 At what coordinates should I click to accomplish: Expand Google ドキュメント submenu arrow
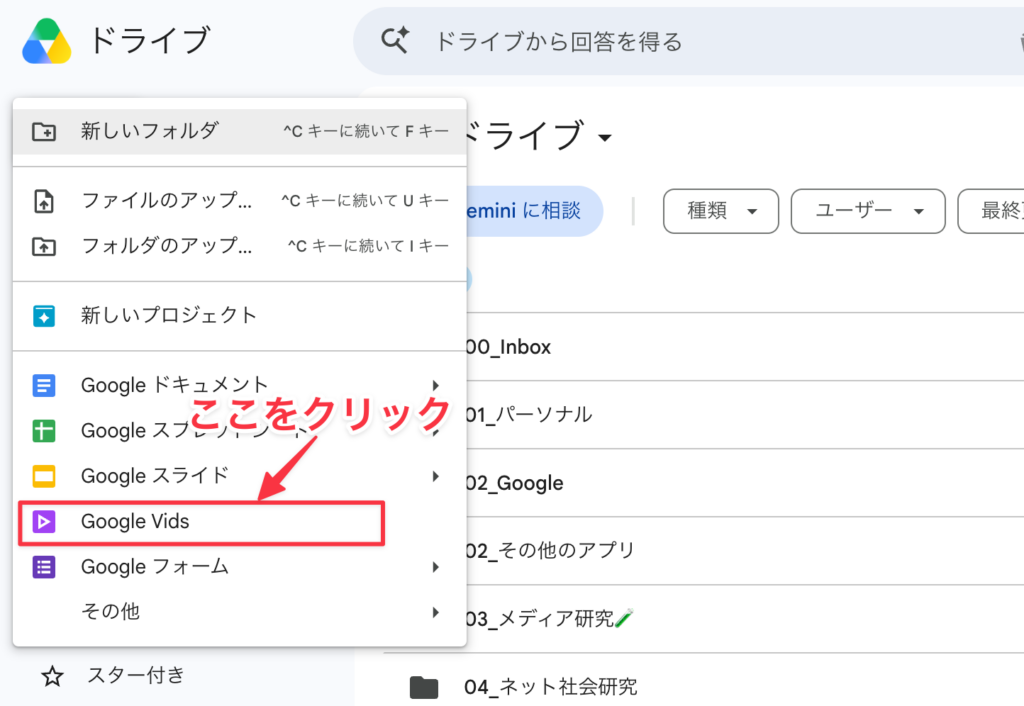click(436, 385)
